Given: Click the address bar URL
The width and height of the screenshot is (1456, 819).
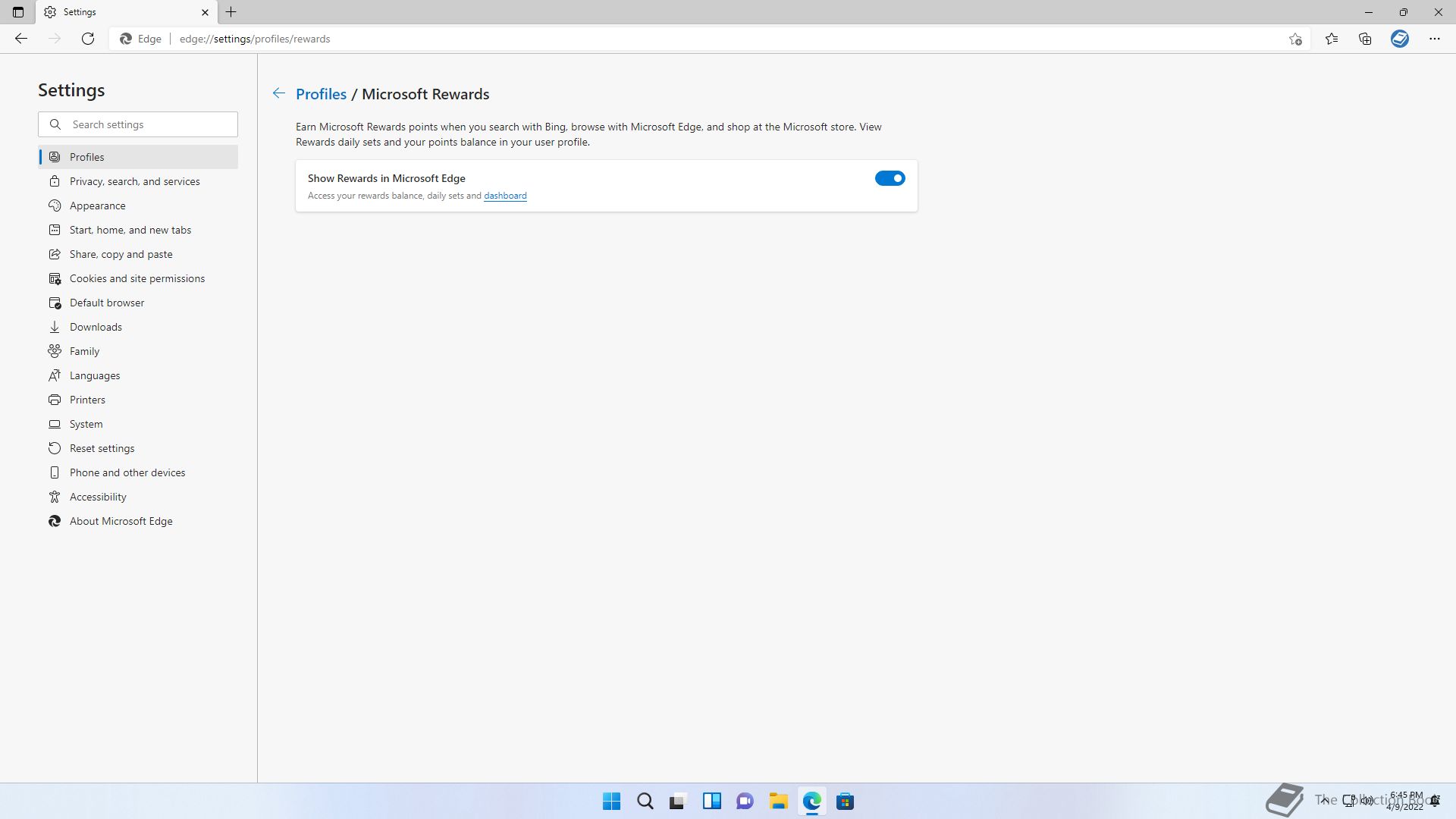Looking at the screenshot, I should 255,39.
